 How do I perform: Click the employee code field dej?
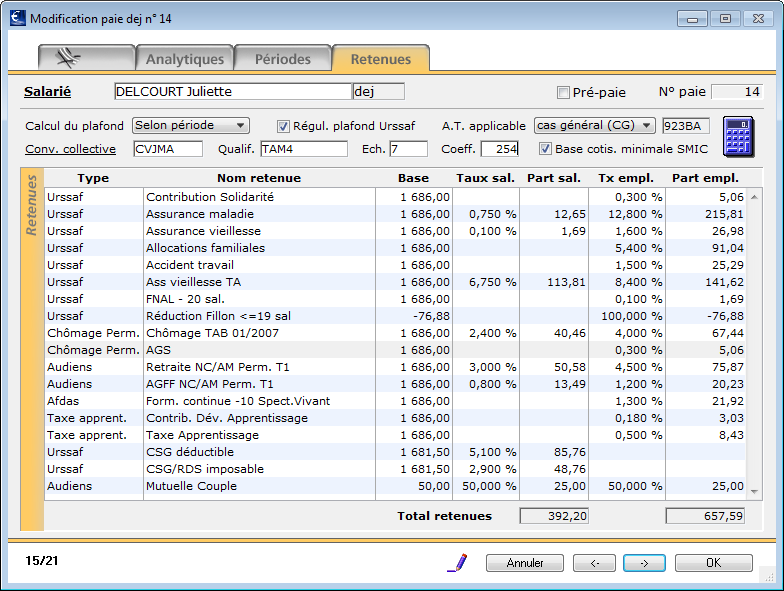(378, 92)
